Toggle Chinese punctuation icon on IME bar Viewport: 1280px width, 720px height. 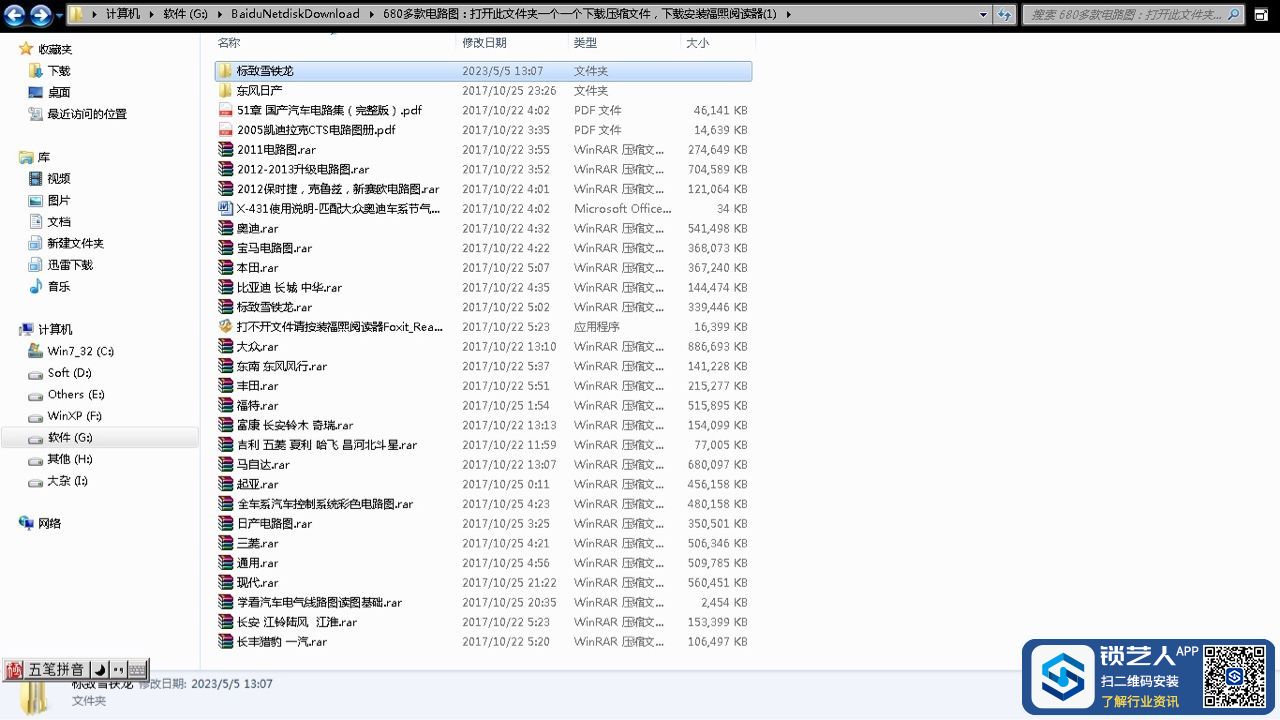click(x=118, y=670)
